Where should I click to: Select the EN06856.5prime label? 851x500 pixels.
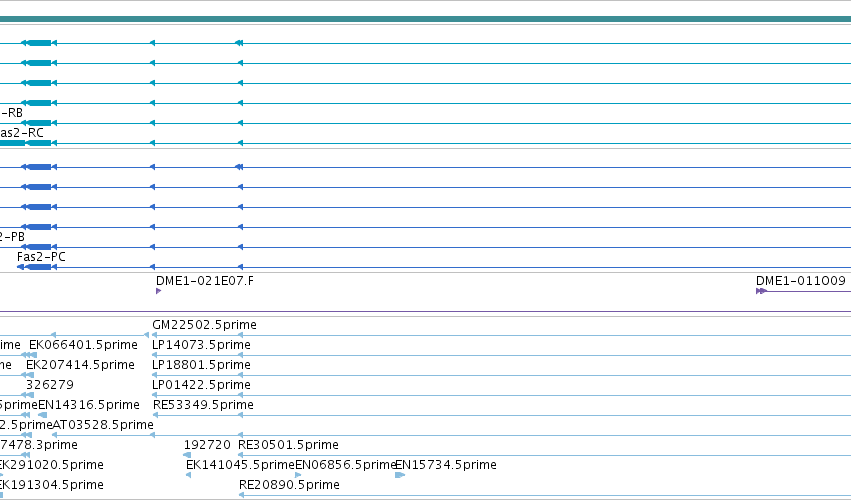click(x=345, y=465)
